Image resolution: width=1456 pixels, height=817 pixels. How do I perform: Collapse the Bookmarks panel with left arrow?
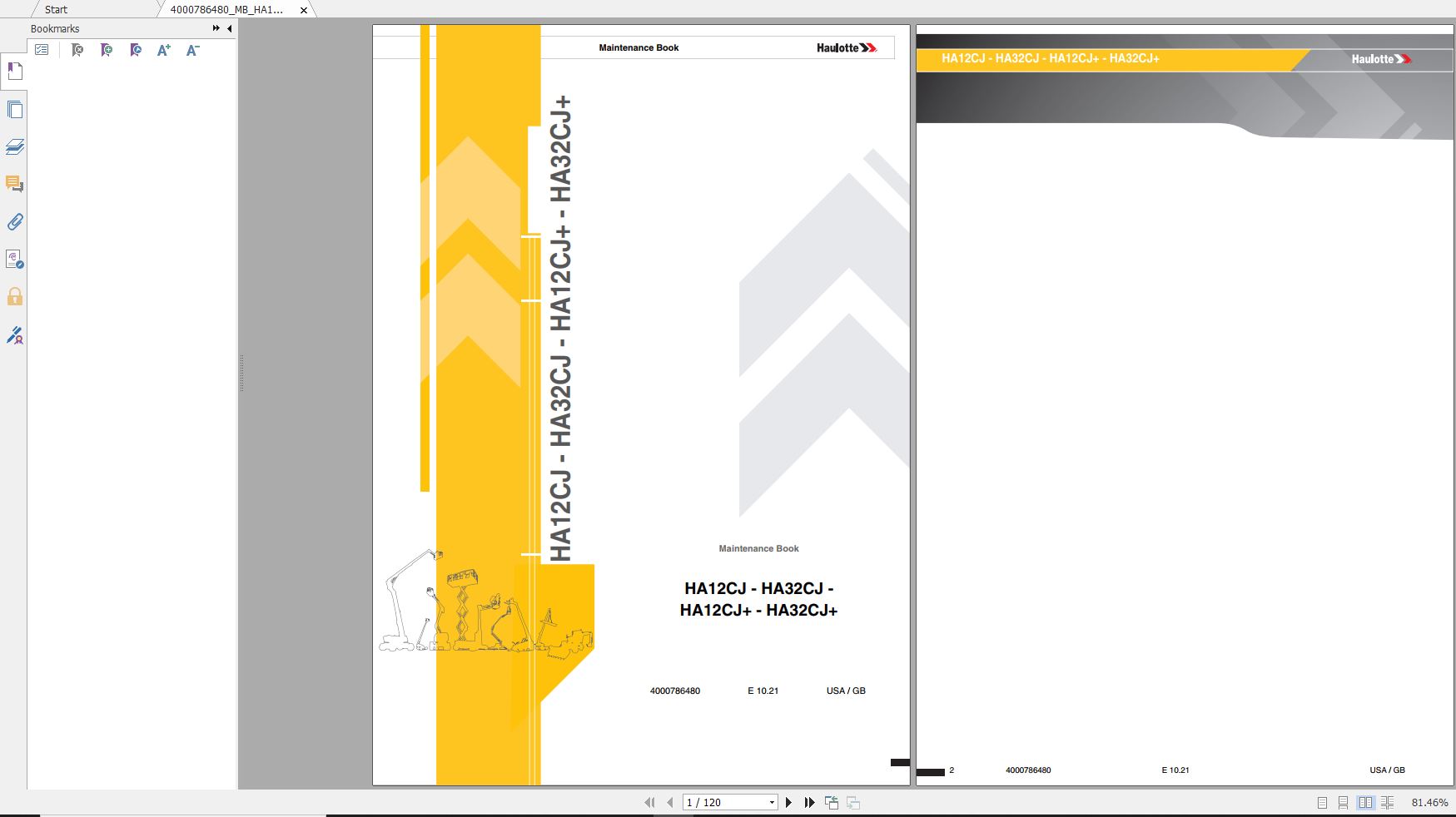coord(230,28)
